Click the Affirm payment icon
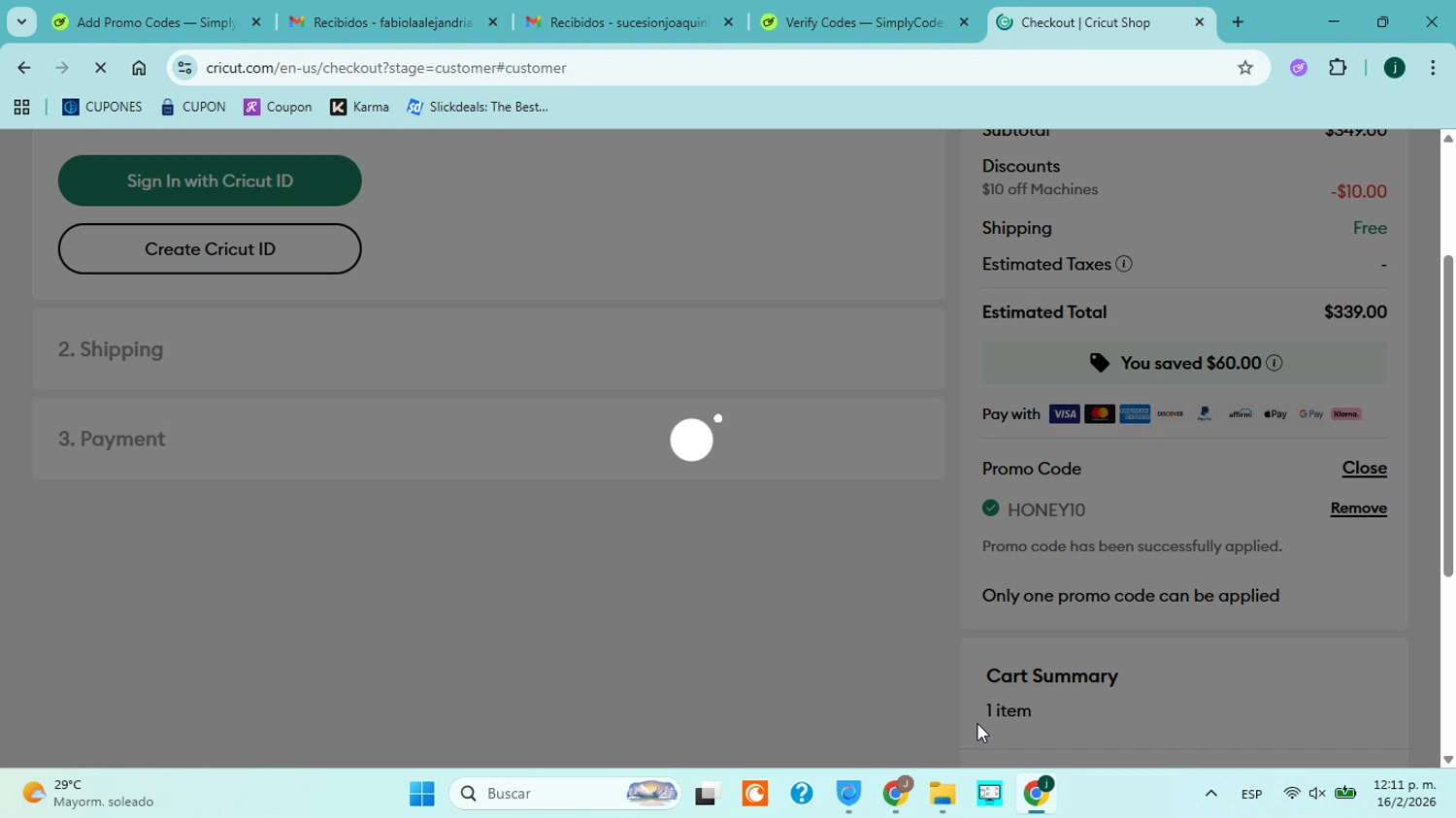The height and width of the screenshot is (818, 1456). pos(1240,414)
